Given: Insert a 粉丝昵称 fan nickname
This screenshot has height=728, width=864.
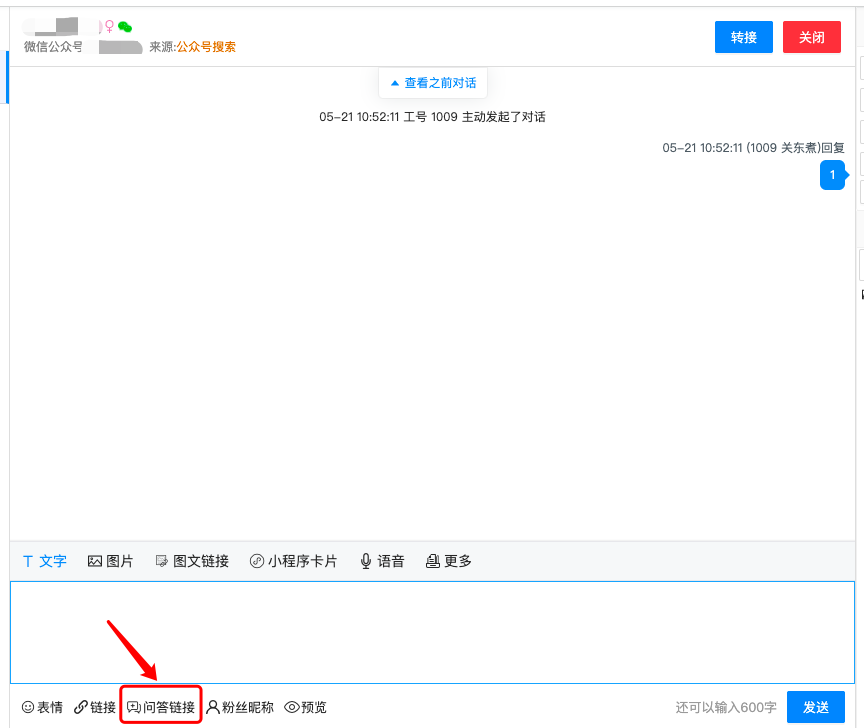Looking at the screenshot, I should coord(239,706).
